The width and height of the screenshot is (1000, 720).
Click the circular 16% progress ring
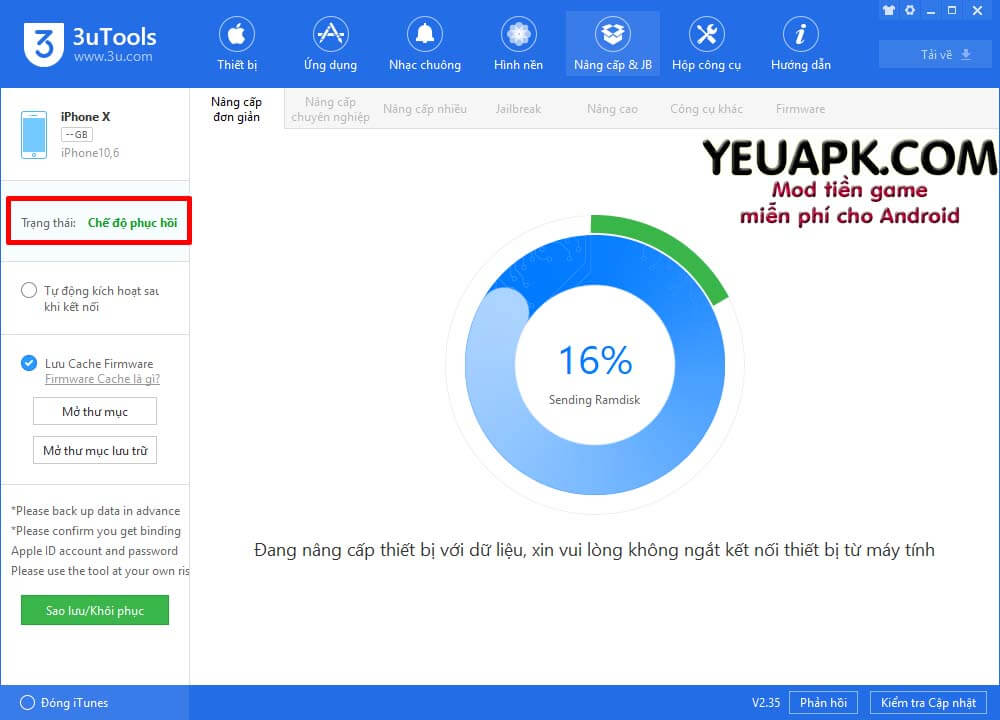point(595,364)
